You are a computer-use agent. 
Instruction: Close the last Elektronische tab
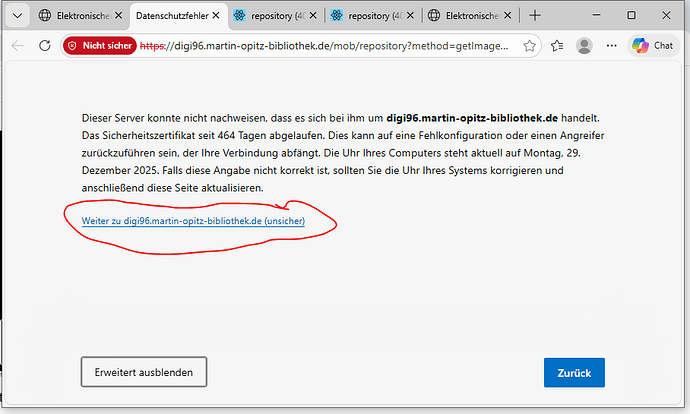507,15
